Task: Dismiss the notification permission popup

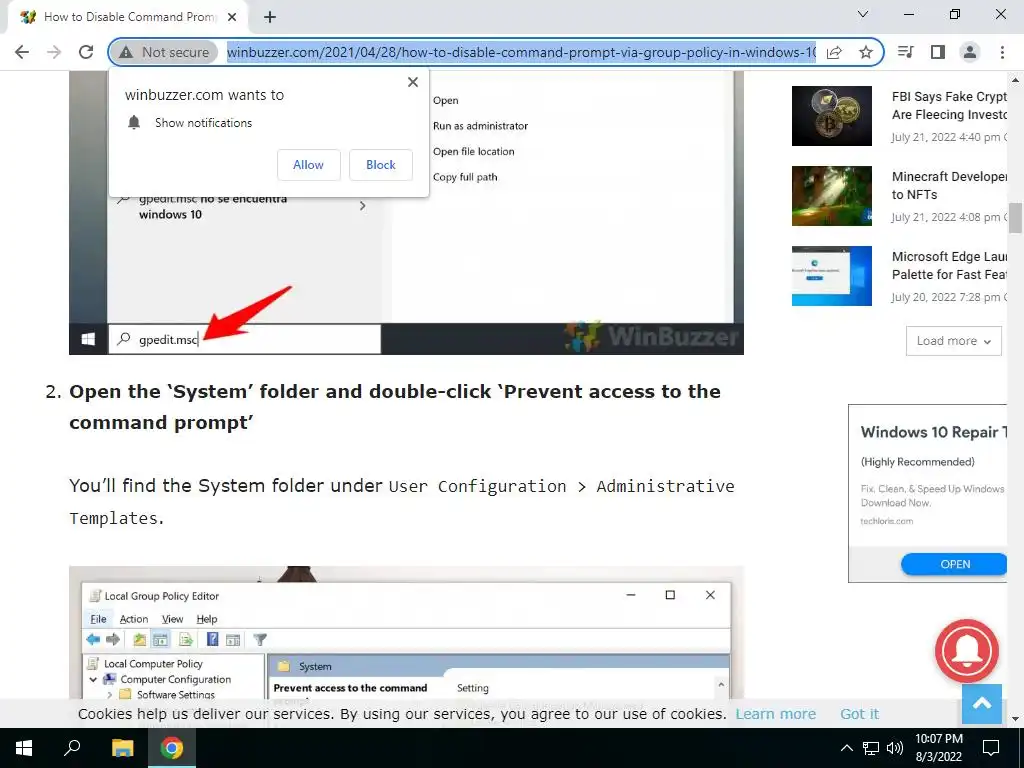Action: [x=413, y=82]
